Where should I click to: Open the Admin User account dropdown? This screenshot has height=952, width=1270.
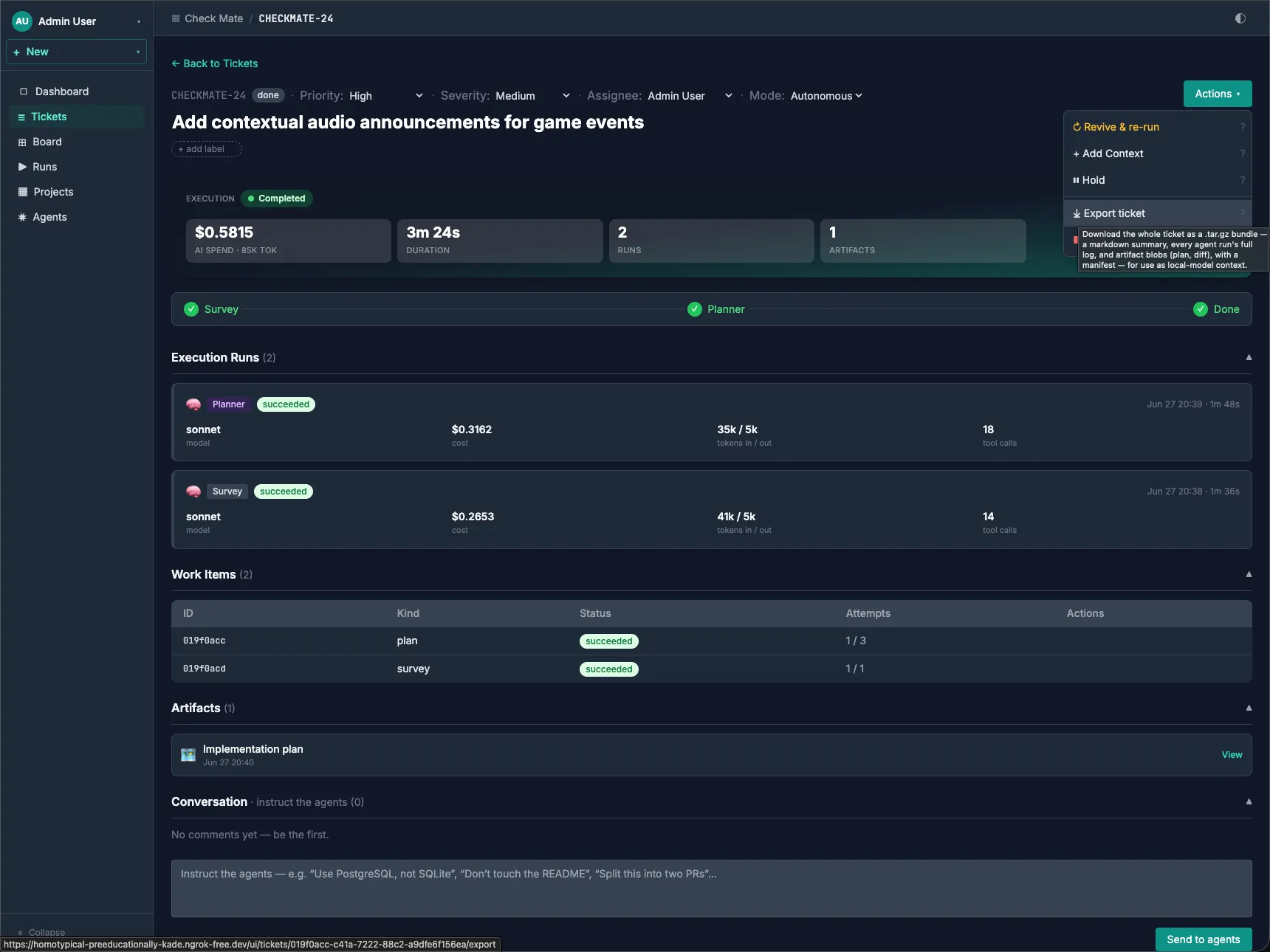(77, 21)
